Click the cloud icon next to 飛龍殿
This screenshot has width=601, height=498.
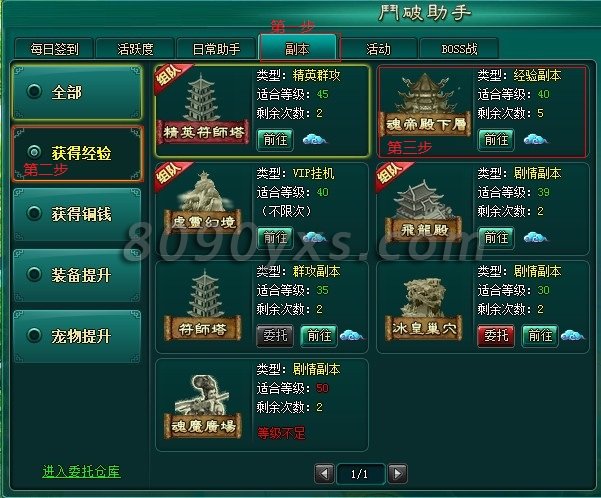pos(535,238)
